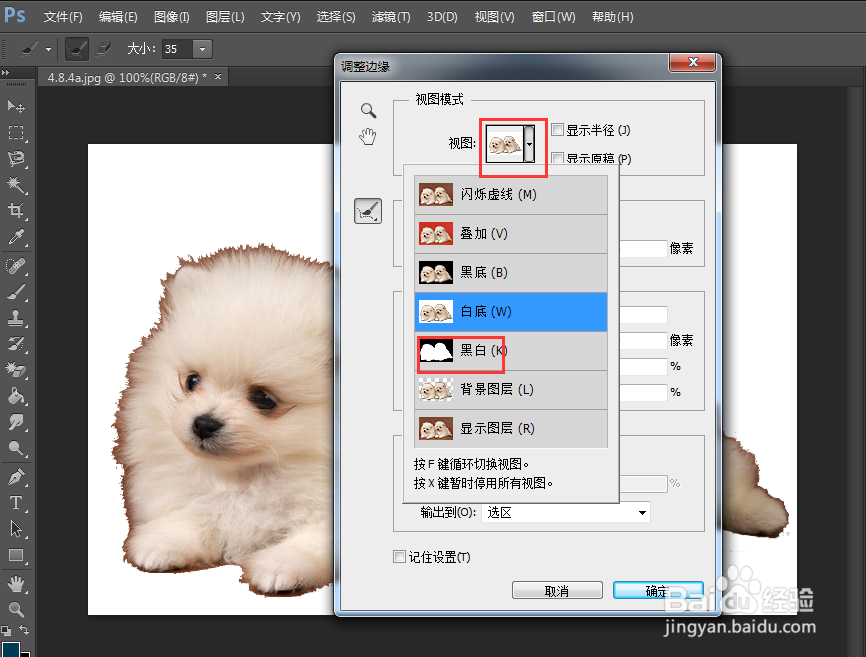Open the 输出到 dropdown
Image resolution: width=866 pixels, height=657 pixels.
(x=566, y=512)
